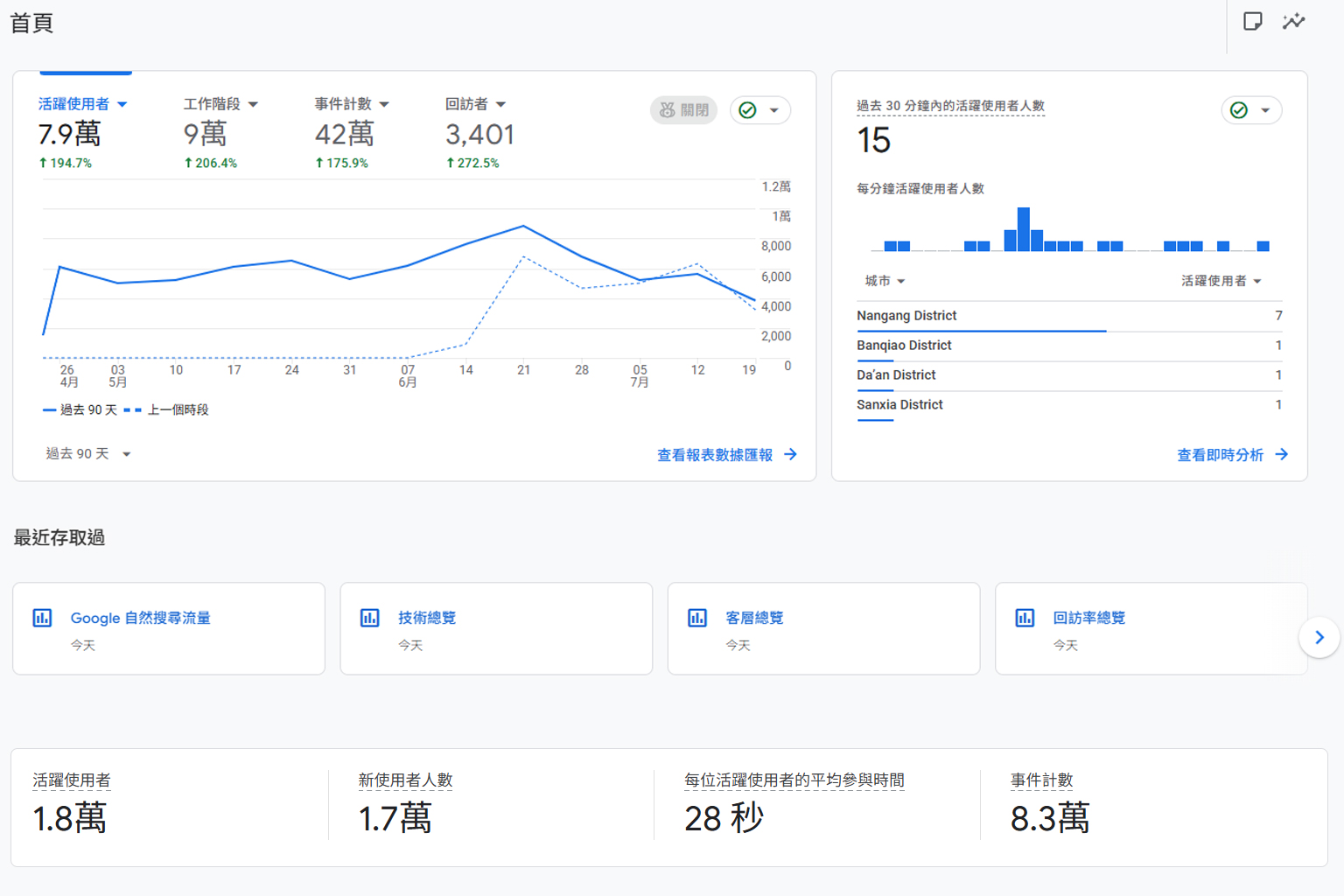1344x896 pixels.
Task: Click the arrow beside 查看即時分析
Action: click(x=1281, y=454)
